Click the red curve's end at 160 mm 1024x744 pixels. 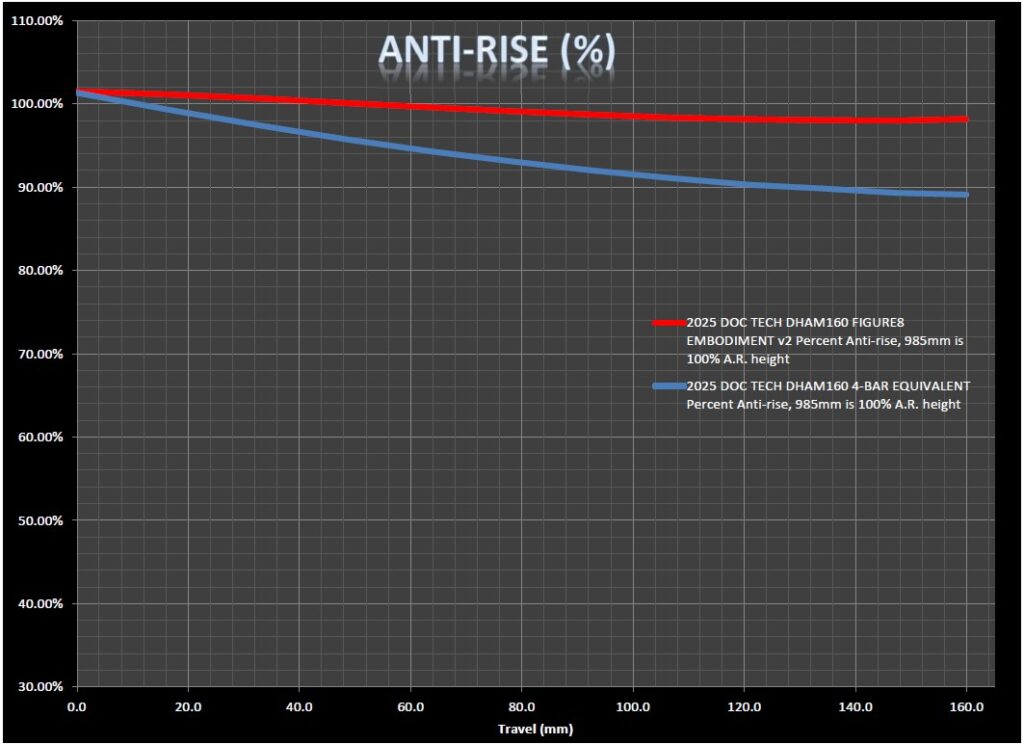(965, 119)
